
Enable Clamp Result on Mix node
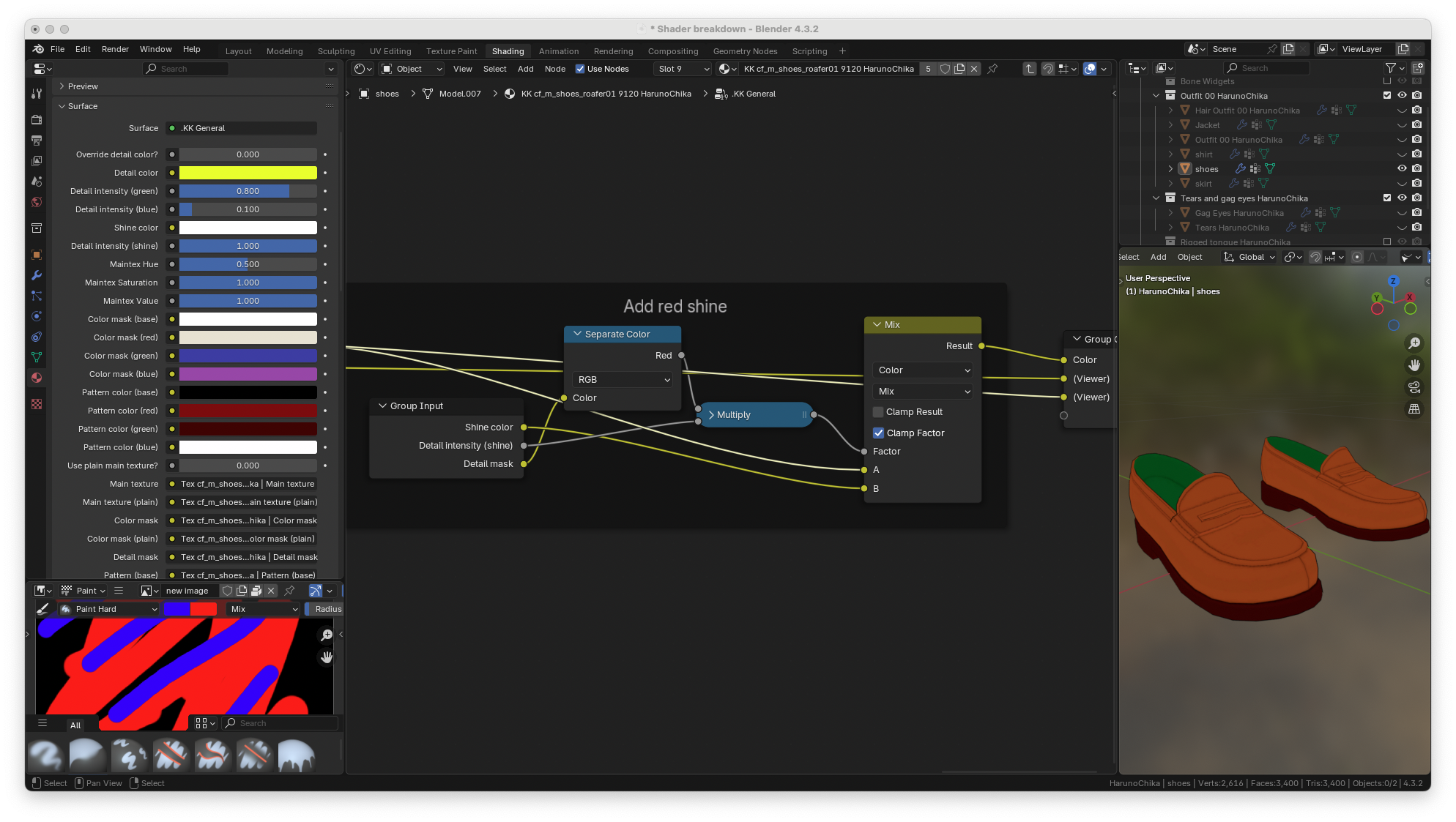[878, 412]
